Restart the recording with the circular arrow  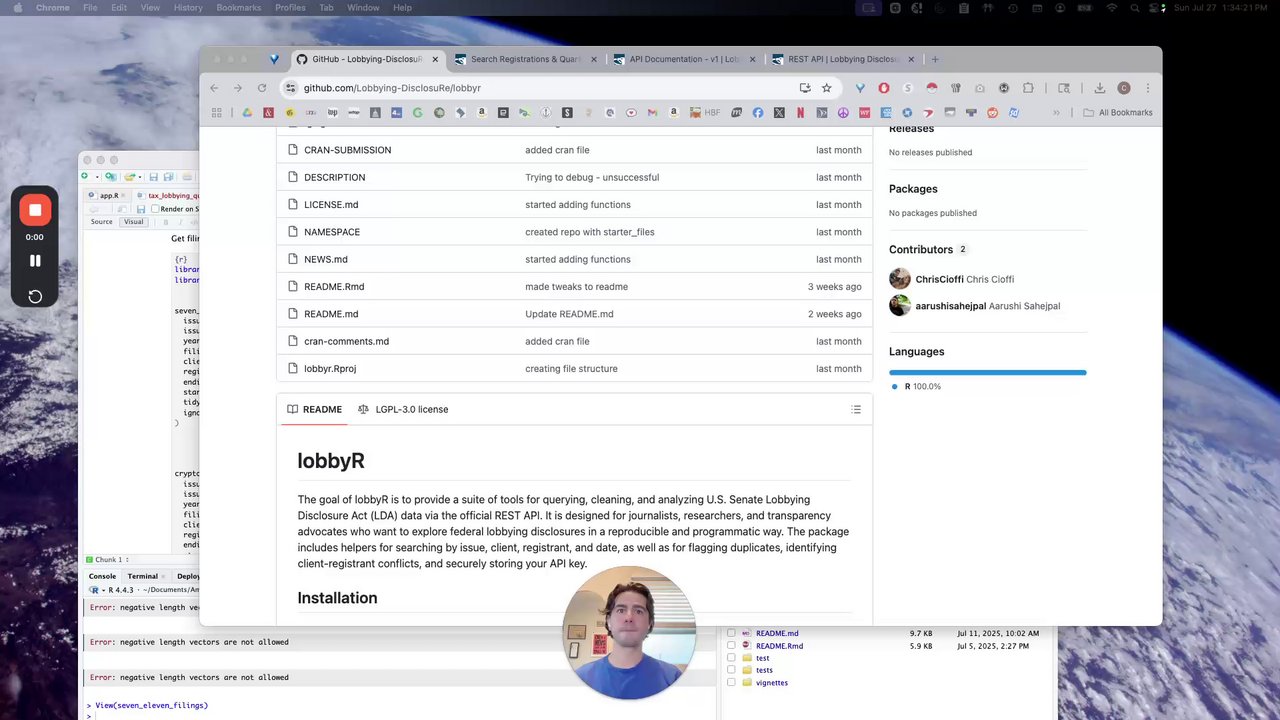point(35,296)
